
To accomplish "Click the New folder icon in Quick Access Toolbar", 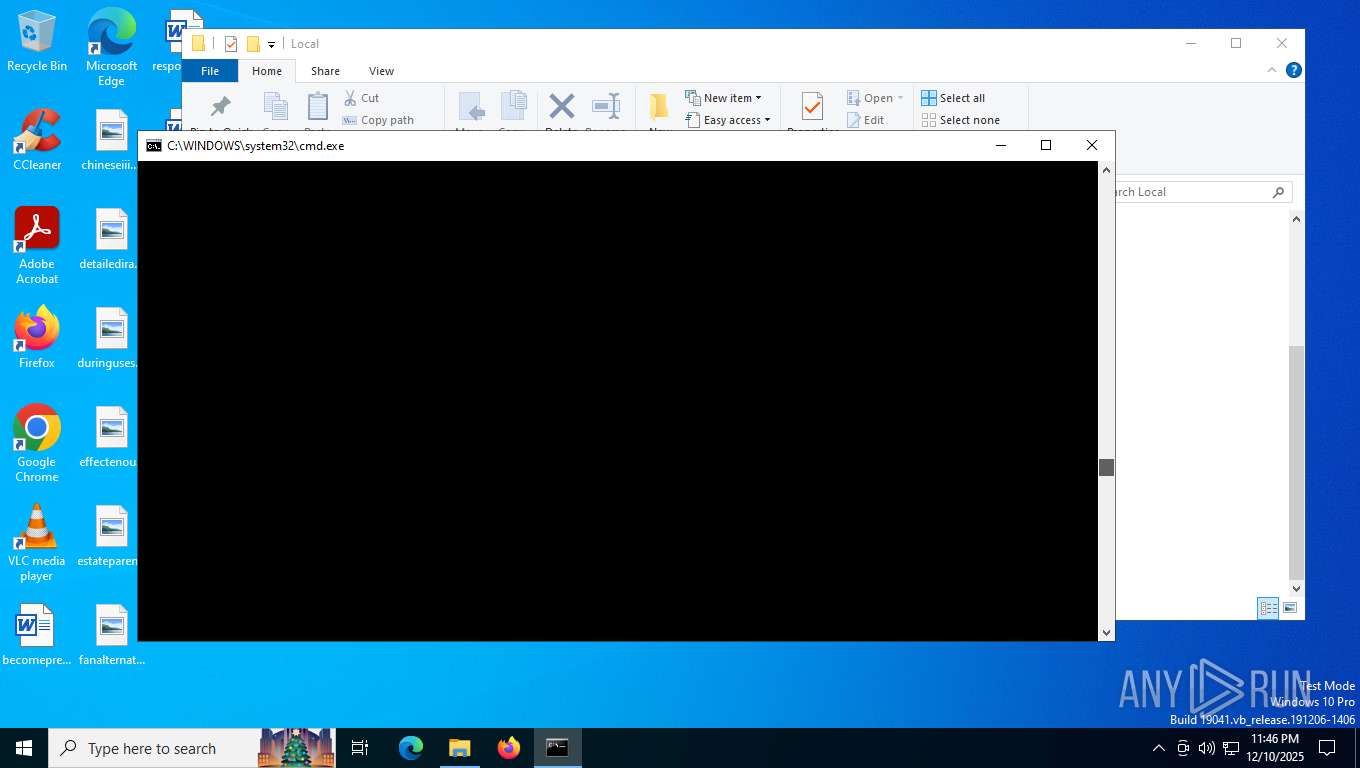I will [x=253, y=44].
